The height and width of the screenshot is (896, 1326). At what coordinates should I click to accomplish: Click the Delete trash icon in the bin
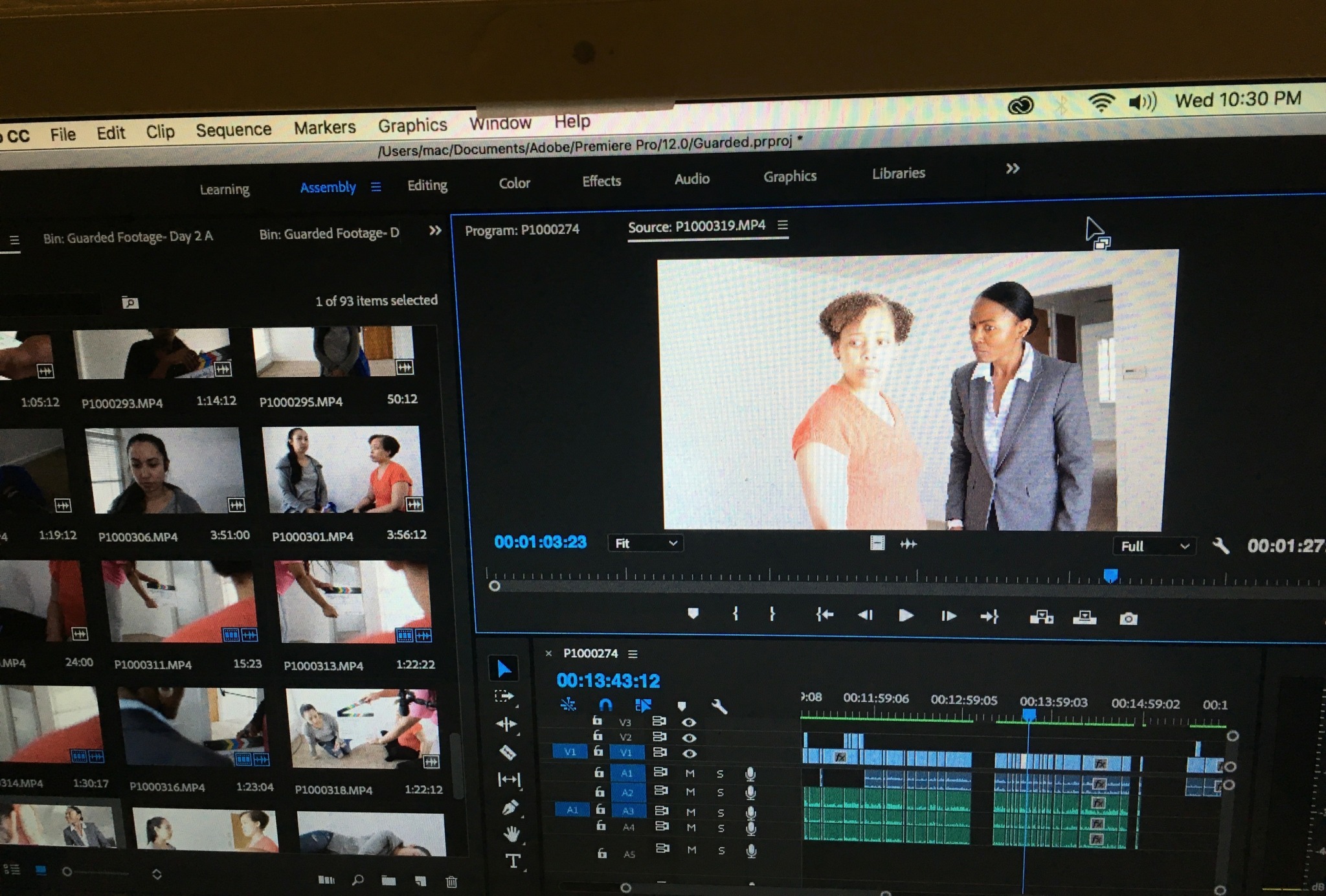point(452,881)
